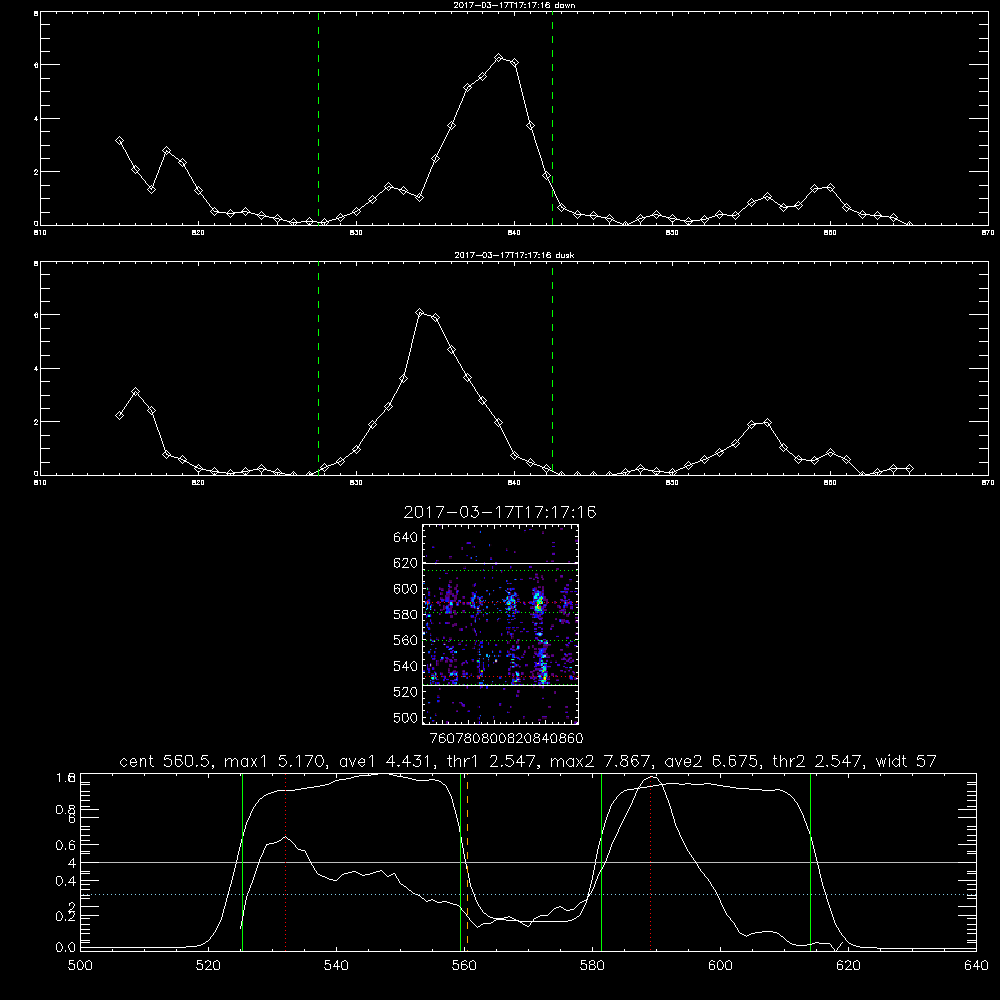Click the '580' x-axis label of the bottom plot

point(592,965)
